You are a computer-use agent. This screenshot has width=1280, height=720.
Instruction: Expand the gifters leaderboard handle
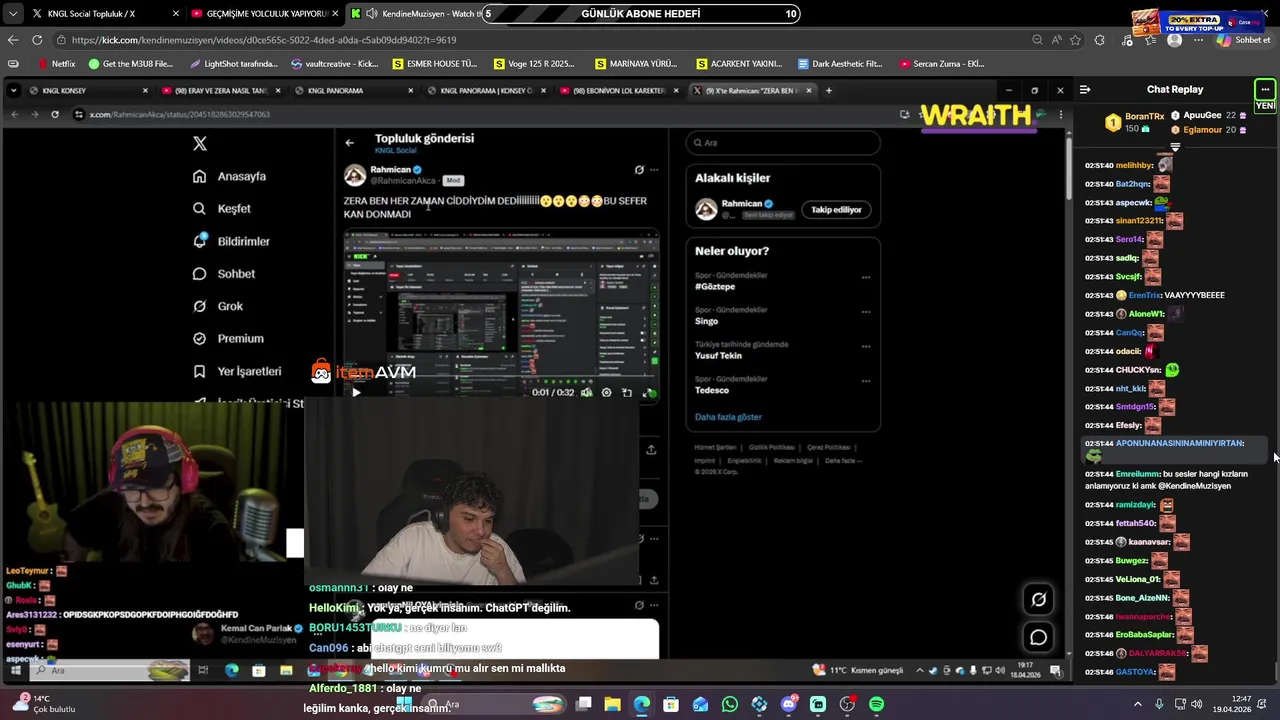point(1175,147)
